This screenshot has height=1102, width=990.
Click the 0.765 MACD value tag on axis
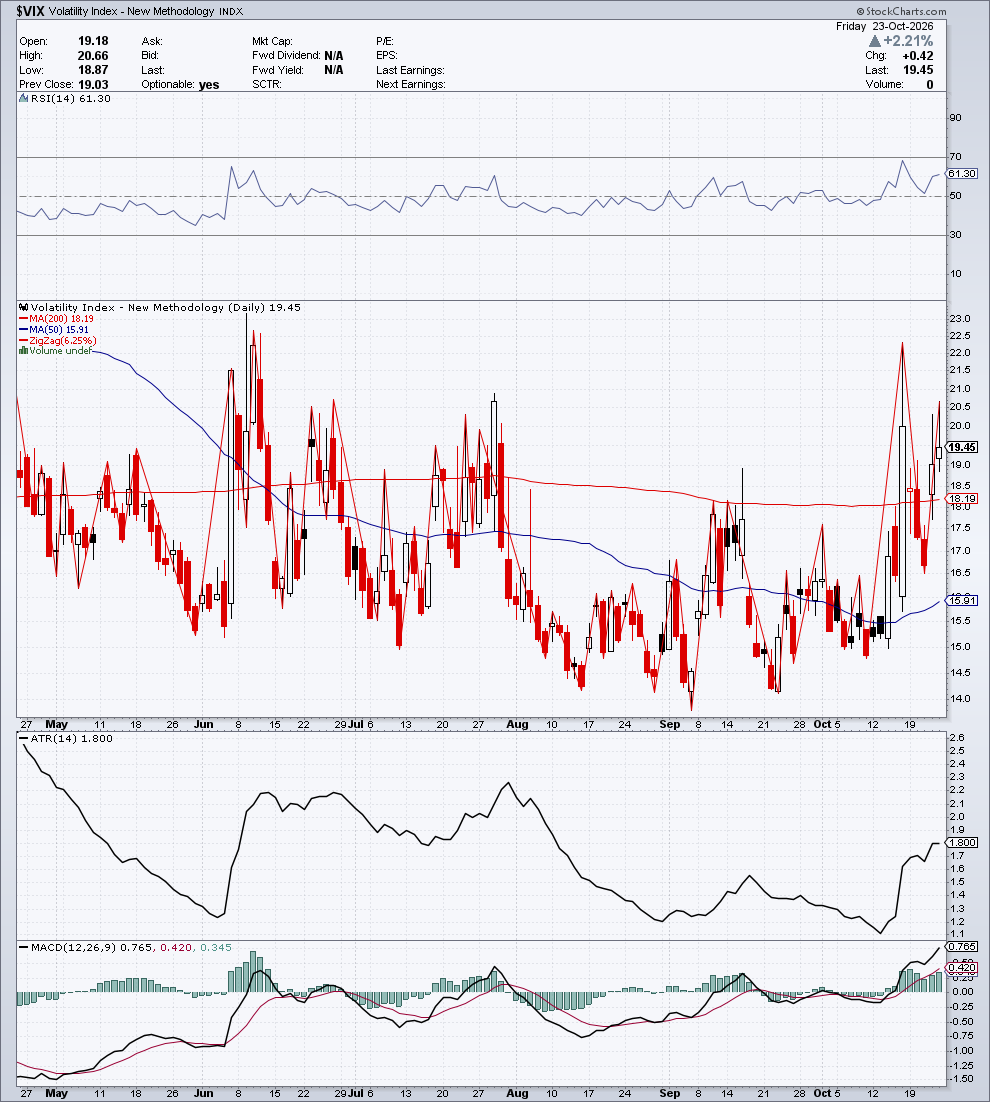point(962,947)
